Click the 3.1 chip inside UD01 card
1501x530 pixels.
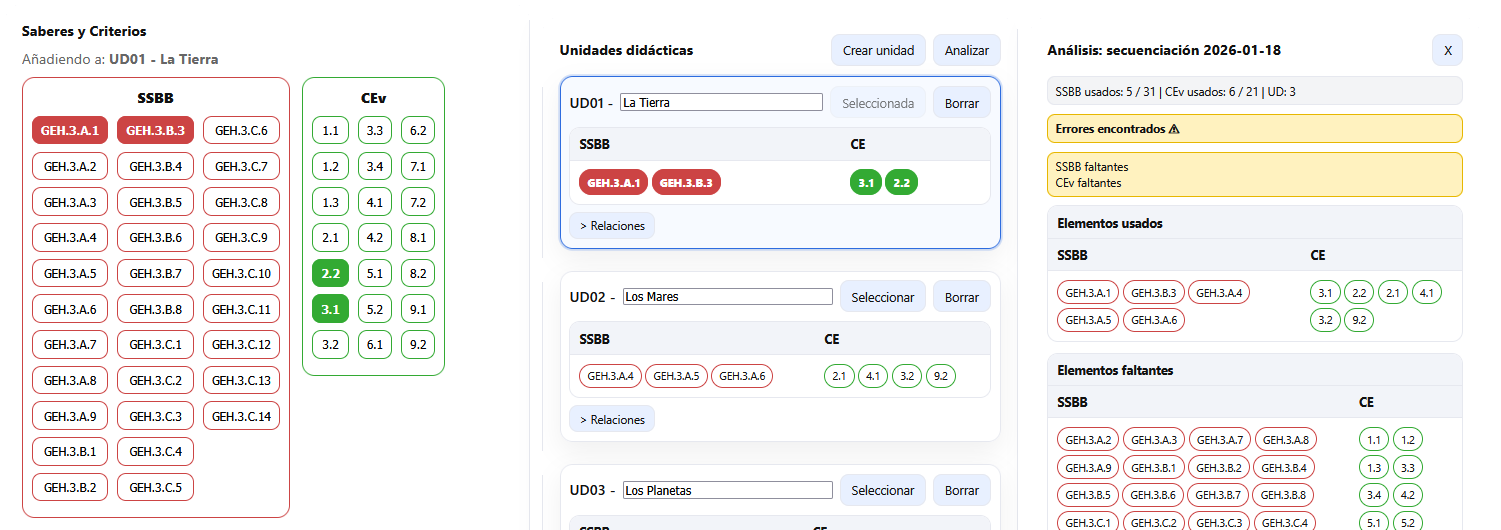865,183
